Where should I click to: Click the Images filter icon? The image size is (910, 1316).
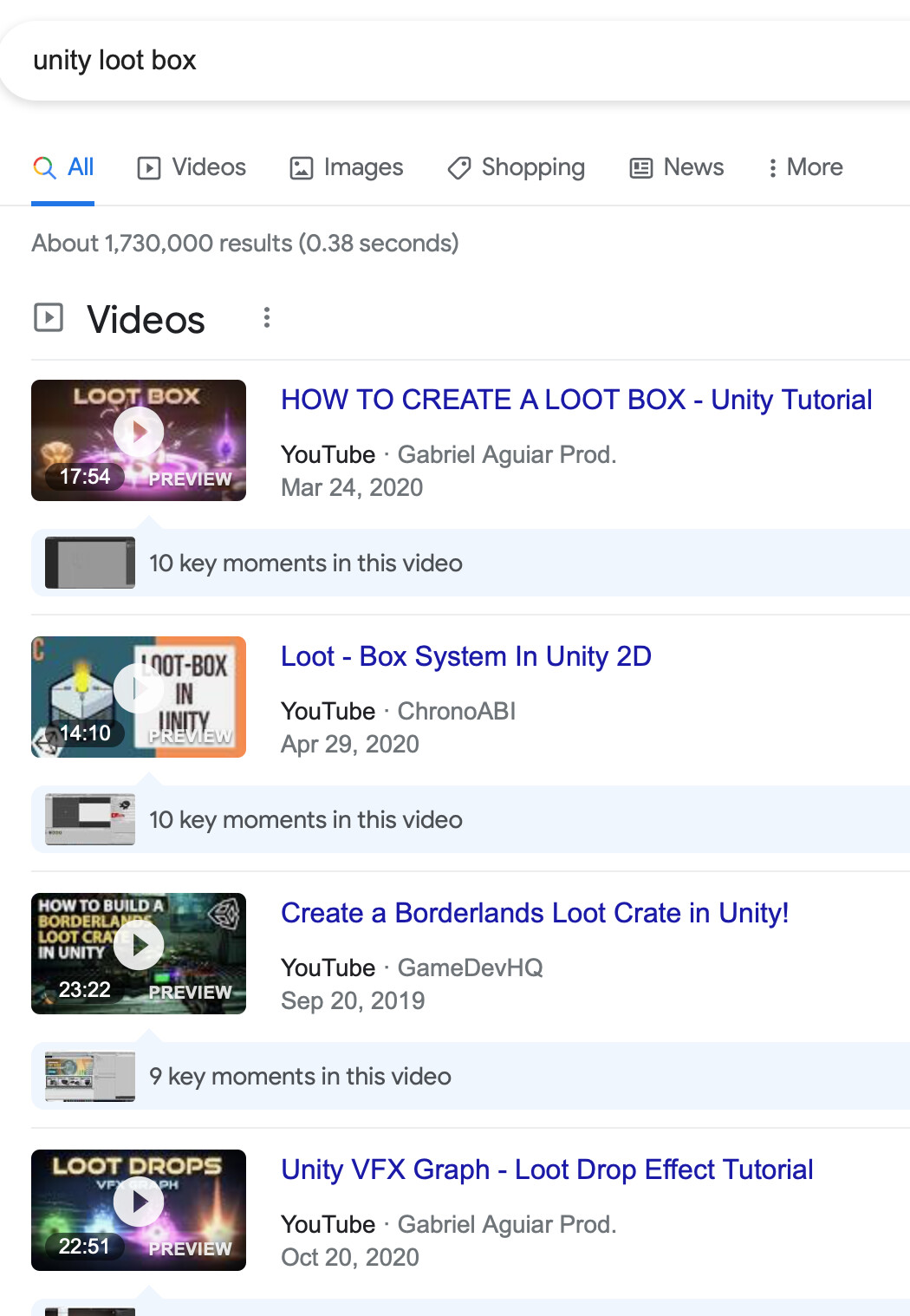300,166
